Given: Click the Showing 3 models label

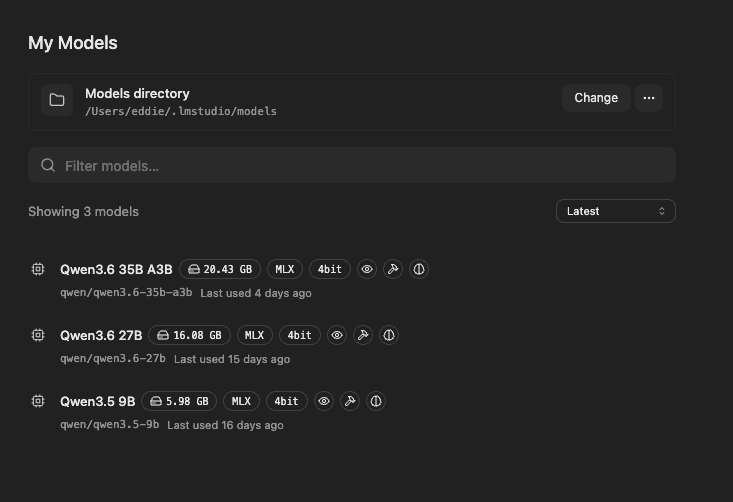Looking at the screenshot, I should point(83,211).
